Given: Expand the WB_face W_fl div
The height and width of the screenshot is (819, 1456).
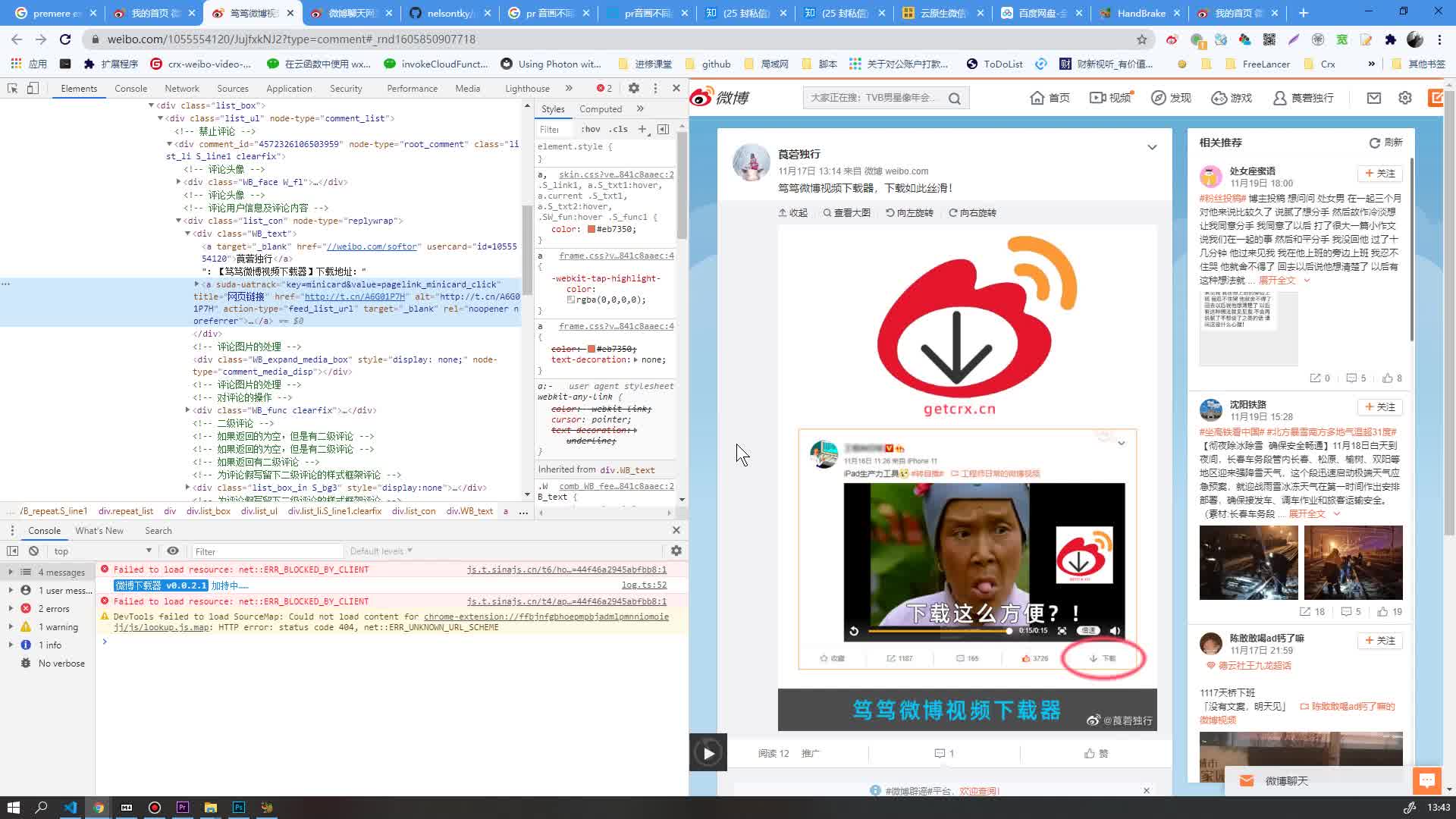Looking at the screenshot, I should coord(178,182).
